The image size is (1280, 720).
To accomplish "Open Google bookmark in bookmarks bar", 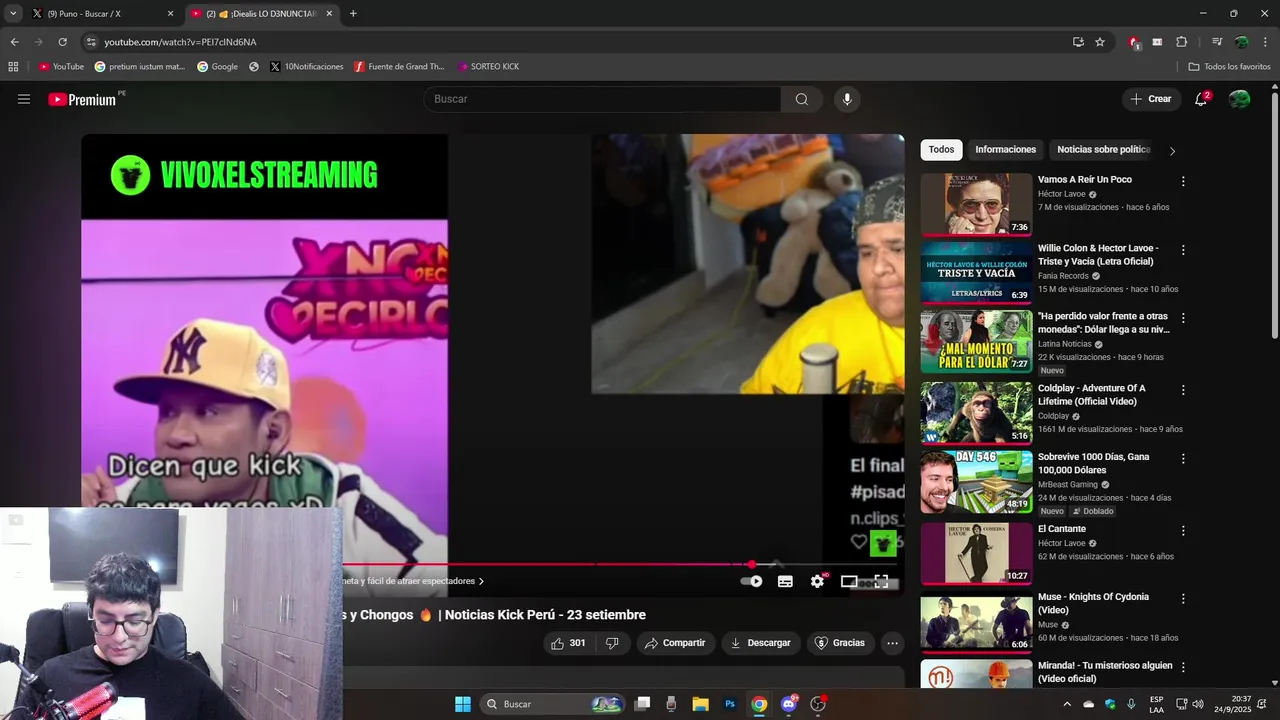I will coord(217,67).
